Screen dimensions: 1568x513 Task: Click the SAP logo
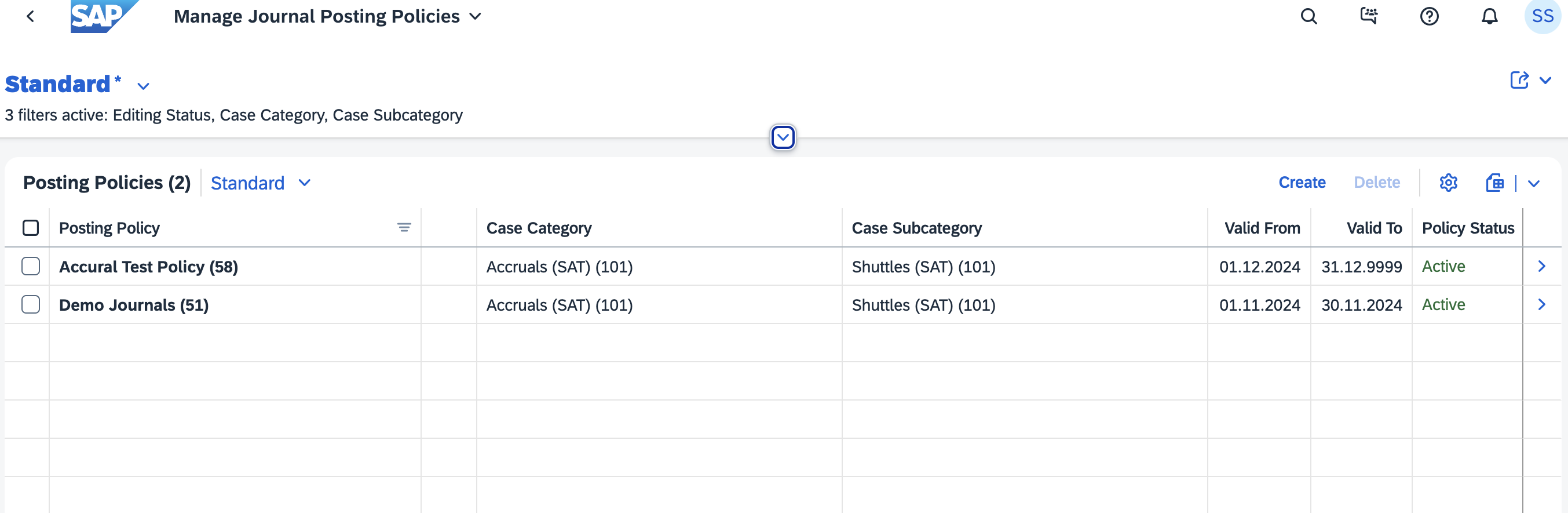pos(104,16)
